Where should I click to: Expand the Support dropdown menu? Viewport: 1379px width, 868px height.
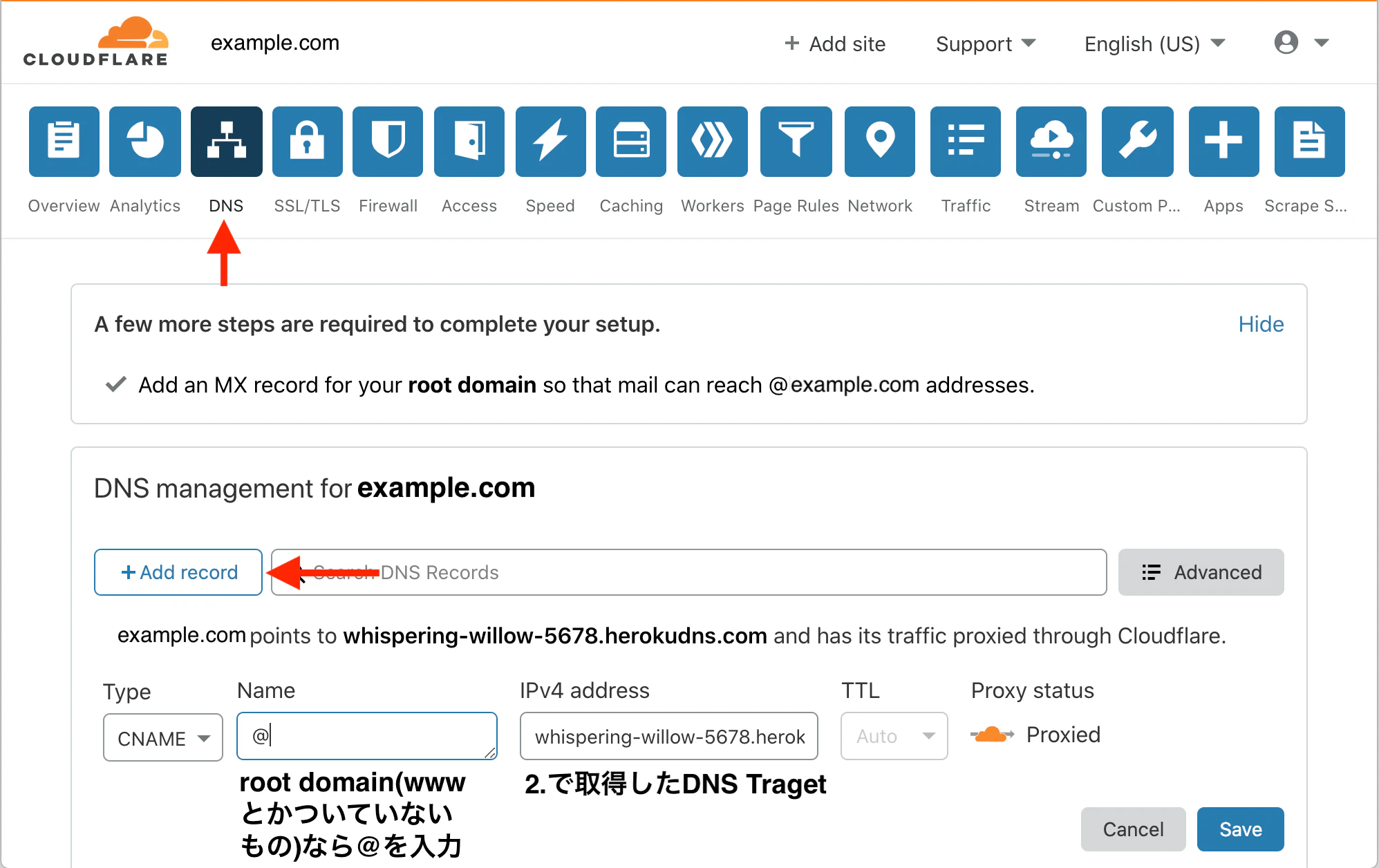(x=986, y=44)
